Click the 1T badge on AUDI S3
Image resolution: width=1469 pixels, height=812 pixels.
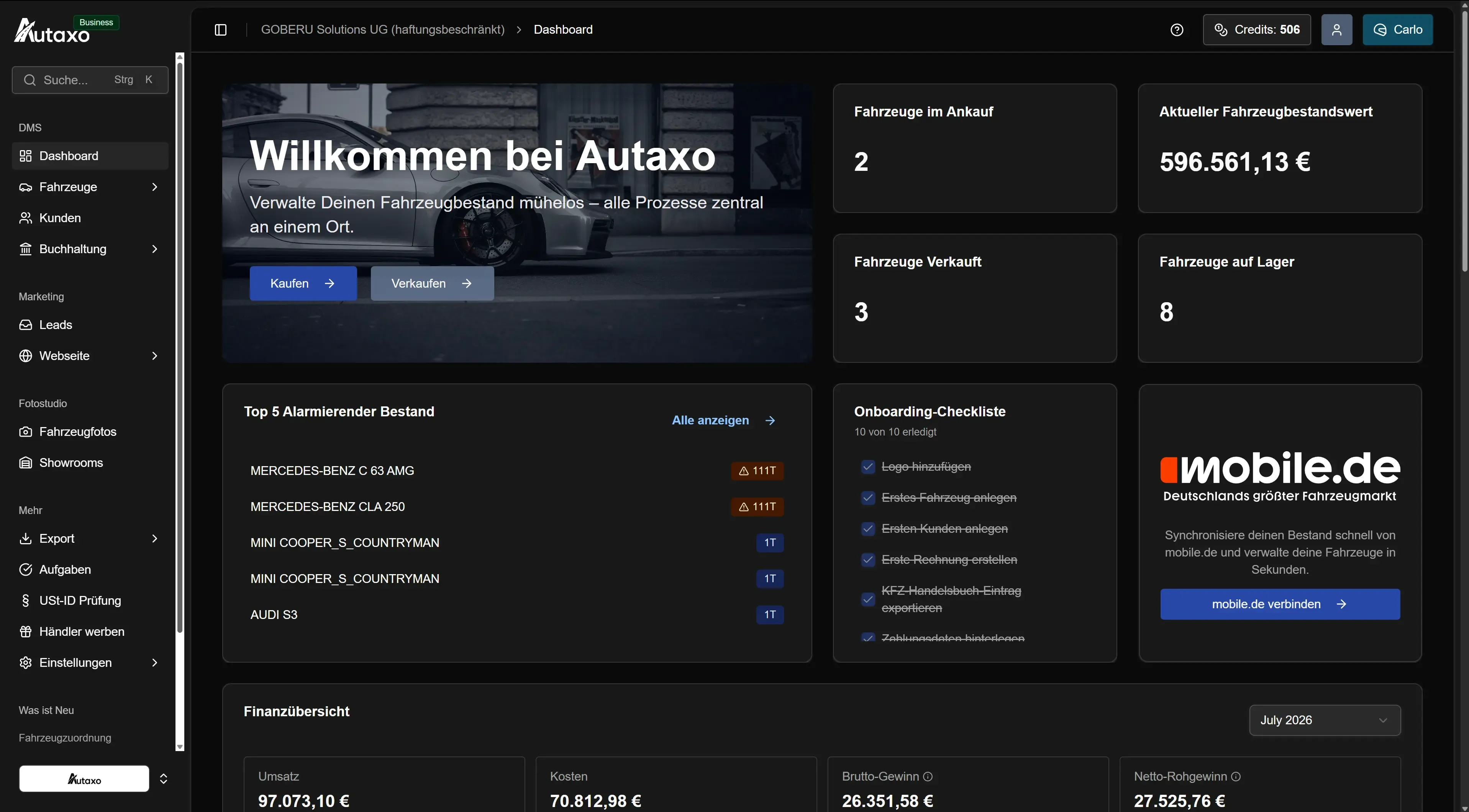point(770,615)
